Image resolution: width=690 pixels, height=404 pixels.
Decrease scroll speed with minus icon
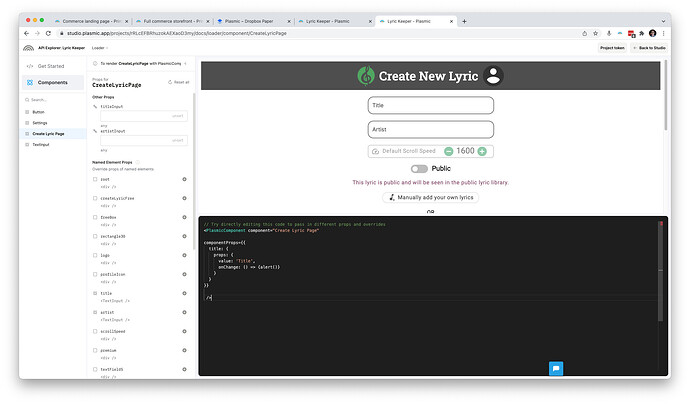pyautogui.click(x=448, y=151)
